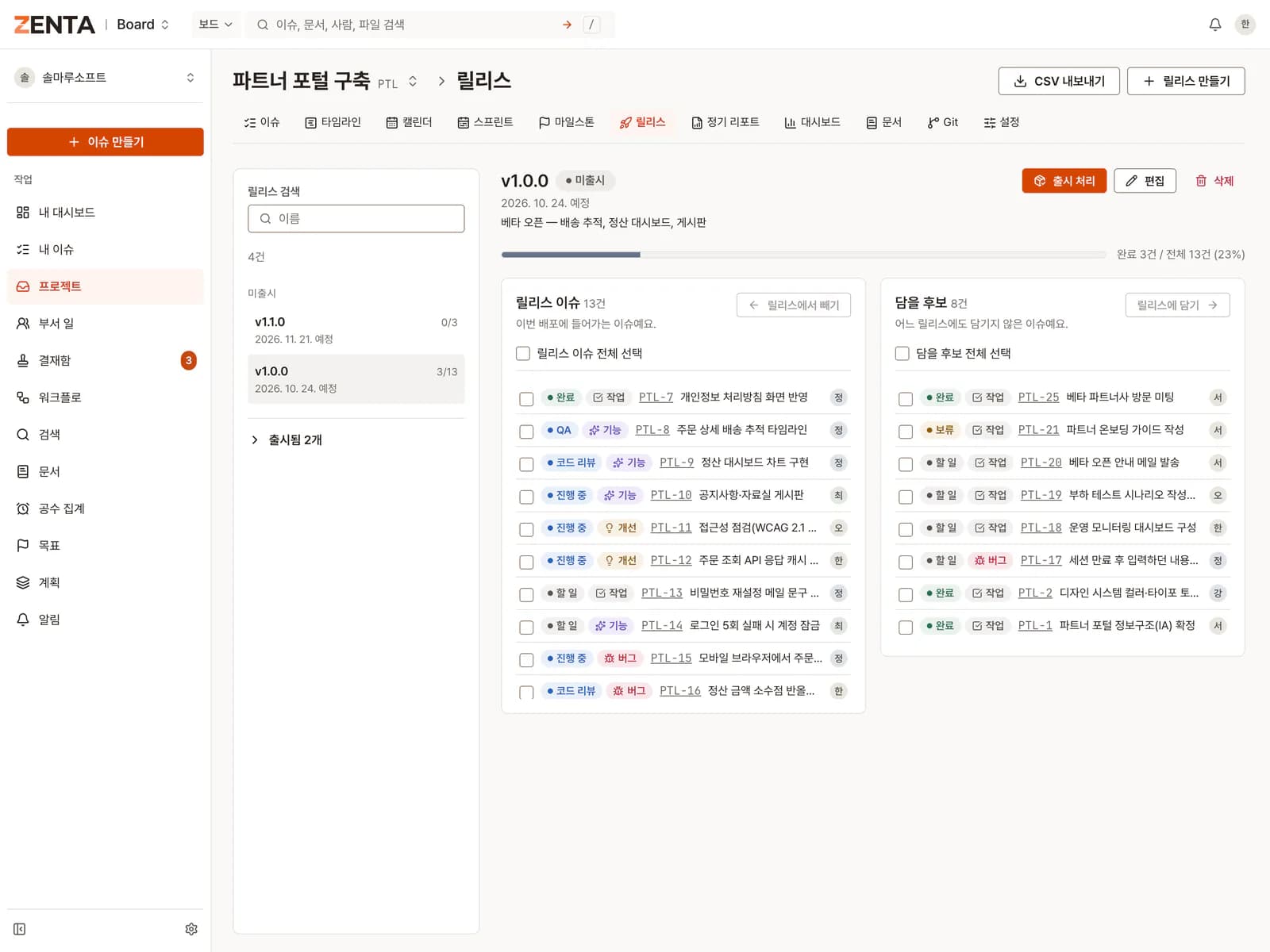Viewport: 1270px width, 952px height.
Task: Select v1.1.0 release in list
Action: 356,330
